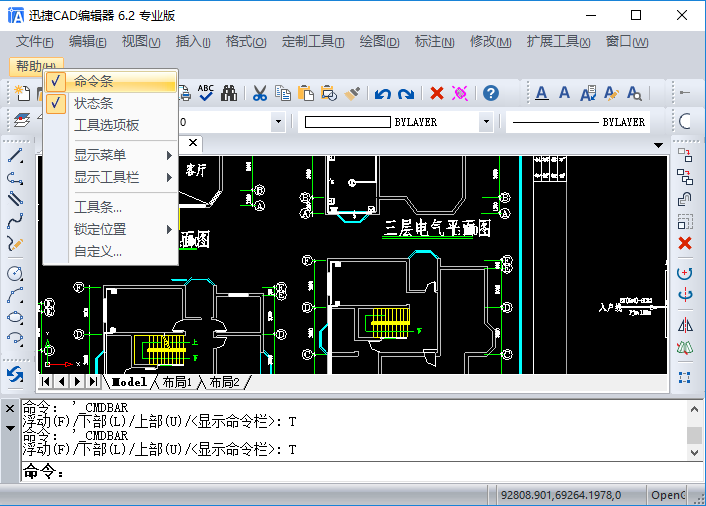This screenshot has width=706, height=506.
Task: Close the current drawing document tab
Action: 193,143
